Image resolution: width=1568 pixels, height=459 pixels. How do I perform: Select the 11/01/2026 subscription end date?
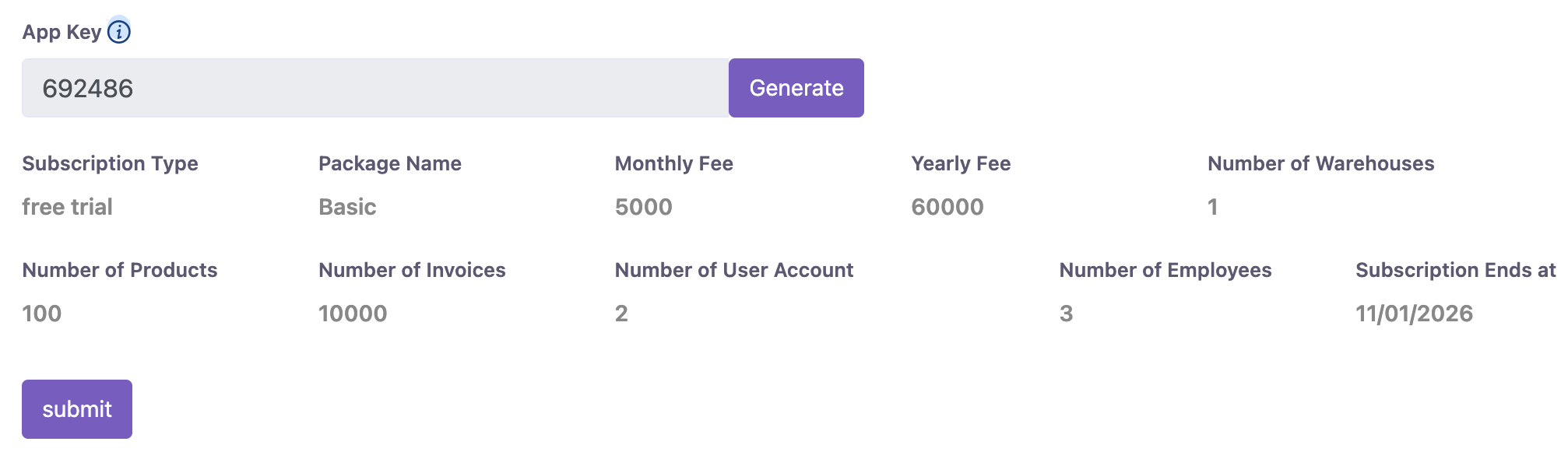coord(1414,314)
